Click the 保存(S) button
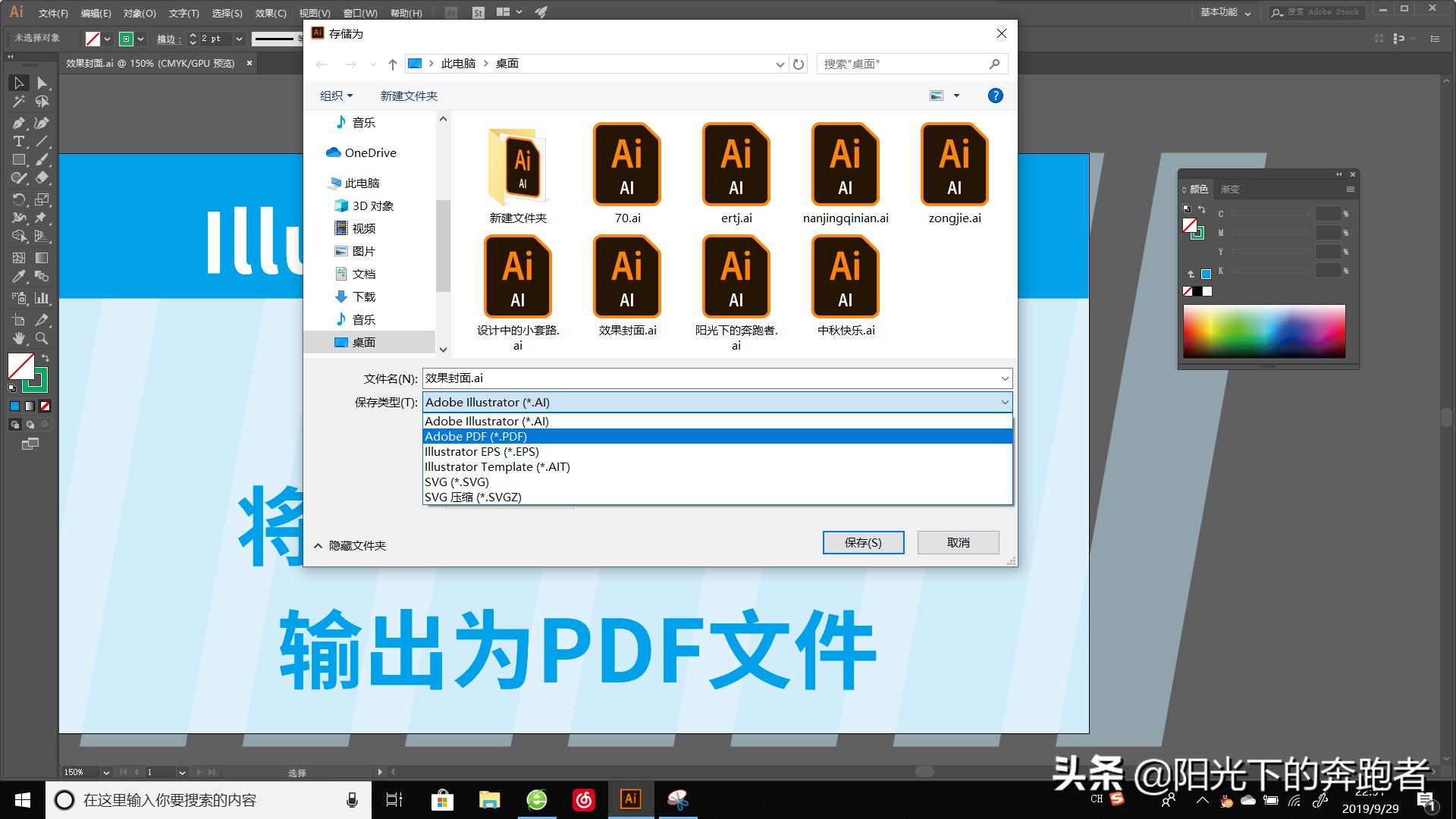Image resolution: width=1456 pixels, height=819 pixels. click(x=863, y=542)
